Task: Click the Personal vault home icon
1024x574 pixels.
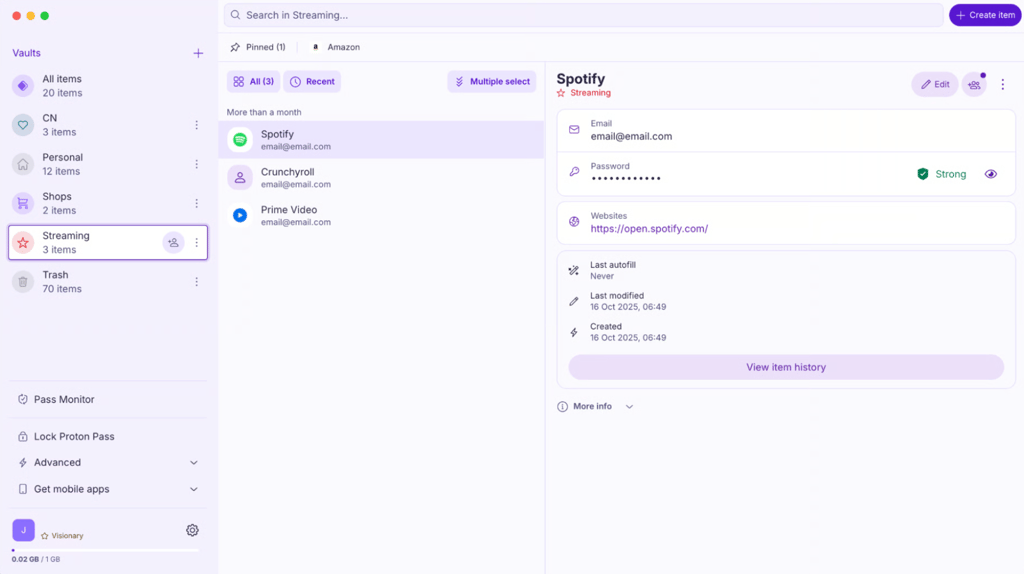Action: click(23, 164)
